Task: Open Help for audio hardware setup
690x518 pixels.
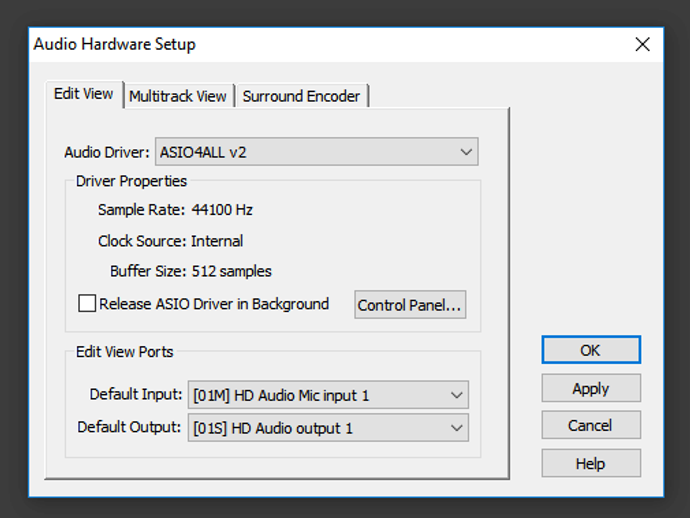Action: [590, 463]
